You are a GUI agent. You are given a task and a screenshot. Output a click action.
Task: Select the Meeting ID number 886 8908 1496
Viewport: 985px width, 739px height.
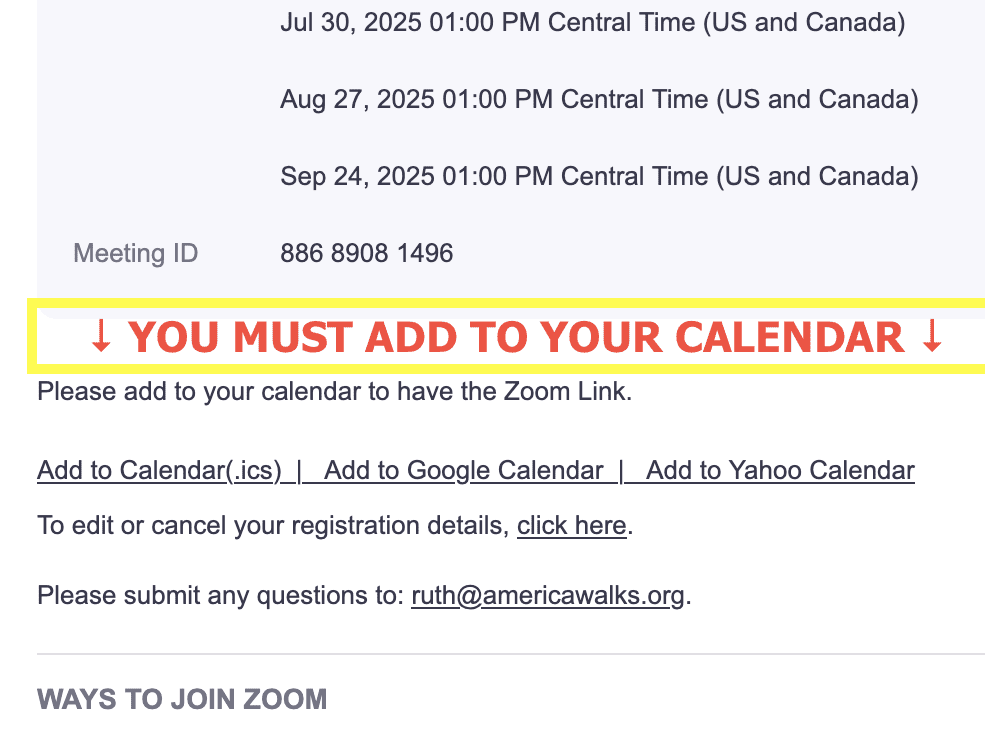click(366, 253)
